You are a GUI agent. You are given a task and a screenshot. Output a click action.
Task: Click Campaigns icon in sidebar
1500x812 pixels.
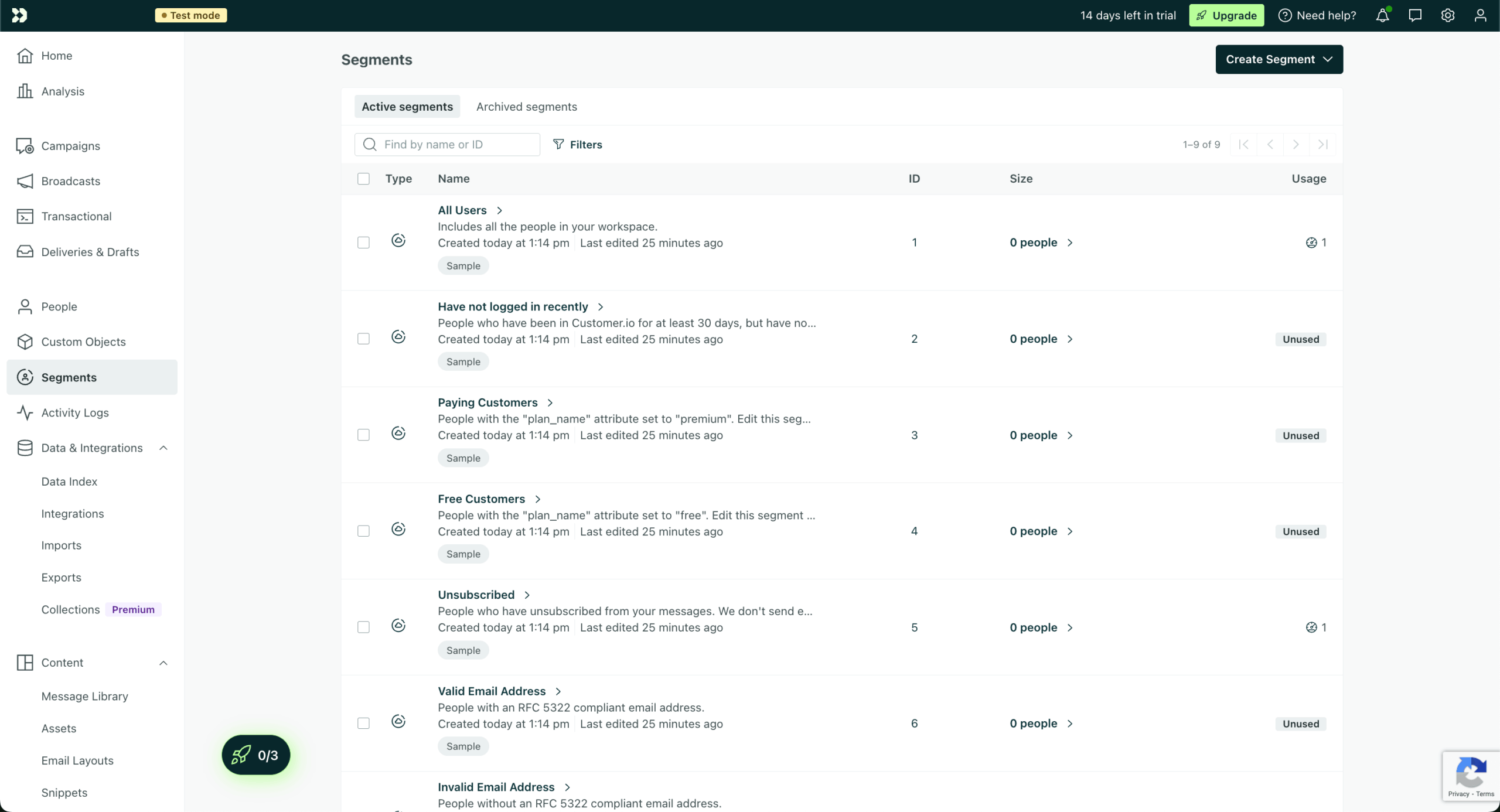pyautogui.click(x=25, y=146)
